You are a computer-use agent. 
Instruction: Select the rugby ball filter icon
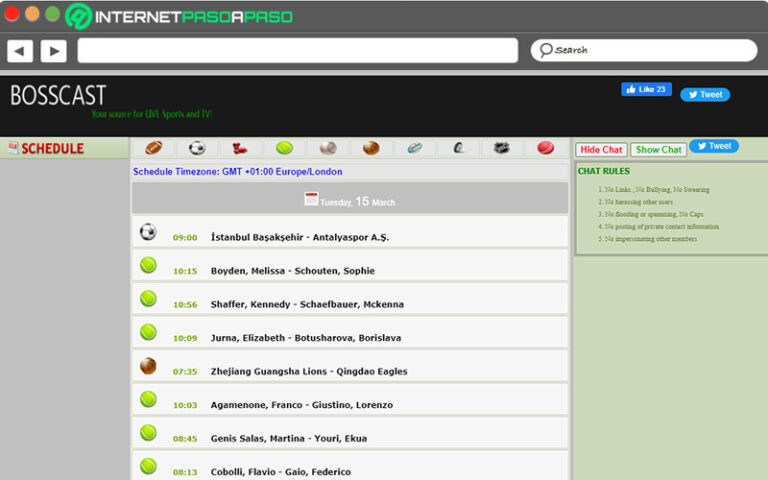(x=415, y=147)
